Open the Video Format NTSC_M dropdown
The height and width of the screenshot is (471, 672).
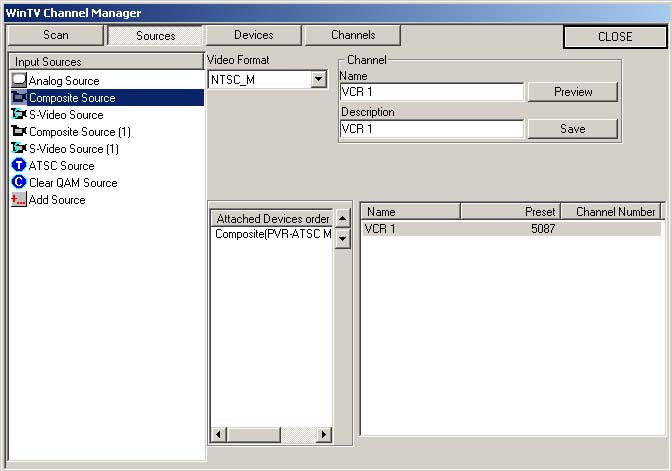click(x=319, y=79)
